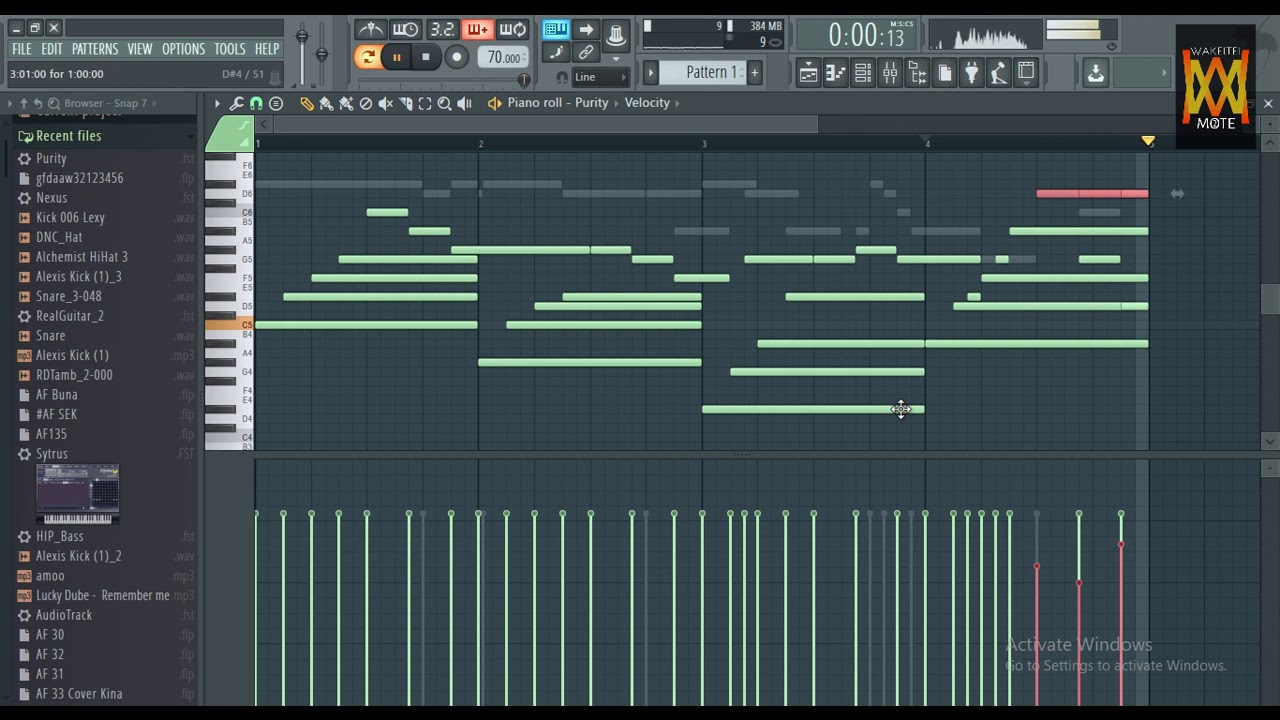Pause playback with the pause button
1280x720 pixels.
click(x=396, y=57)
